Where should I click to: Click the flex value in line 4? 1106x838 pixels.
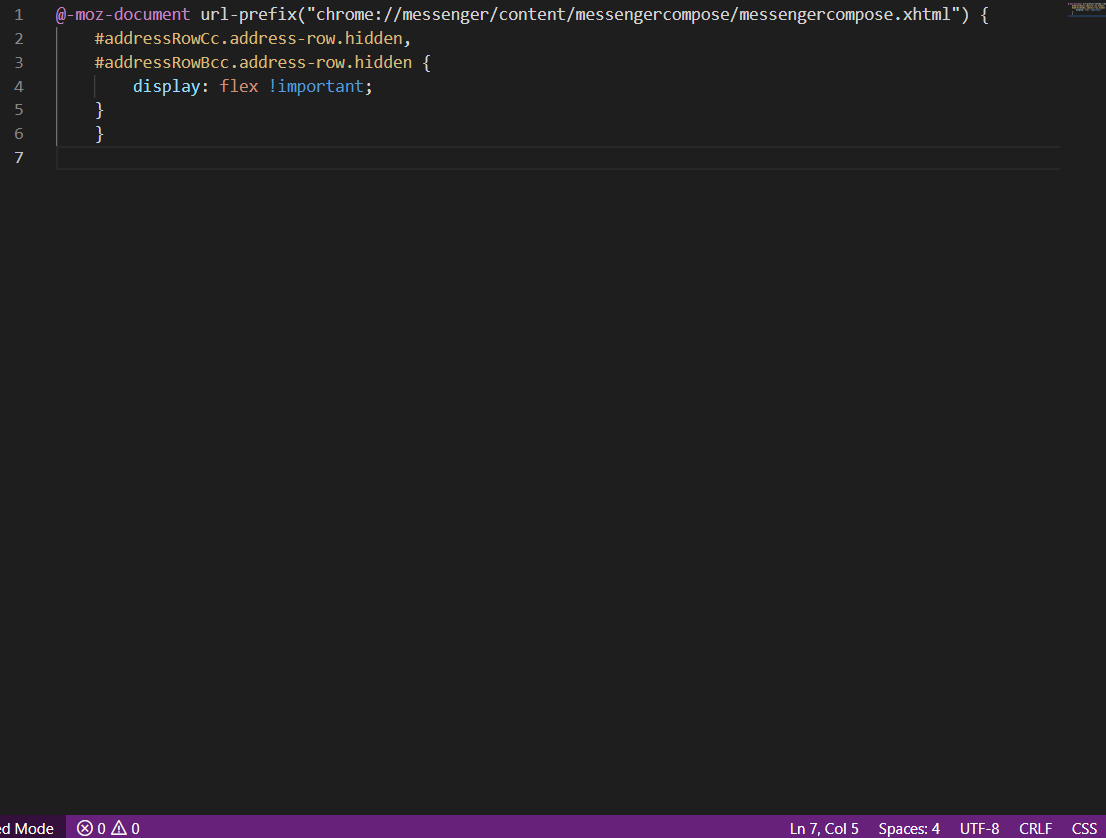pyautogui.click(x=239, y=86)
